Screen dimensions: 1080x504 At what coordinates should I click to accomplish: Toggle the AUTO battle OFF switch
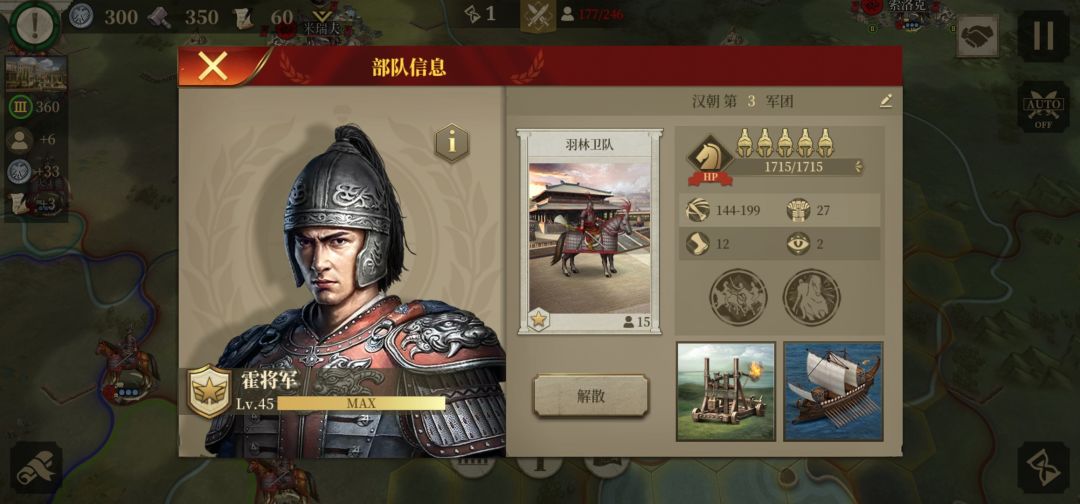click(x=1043, y=107)
